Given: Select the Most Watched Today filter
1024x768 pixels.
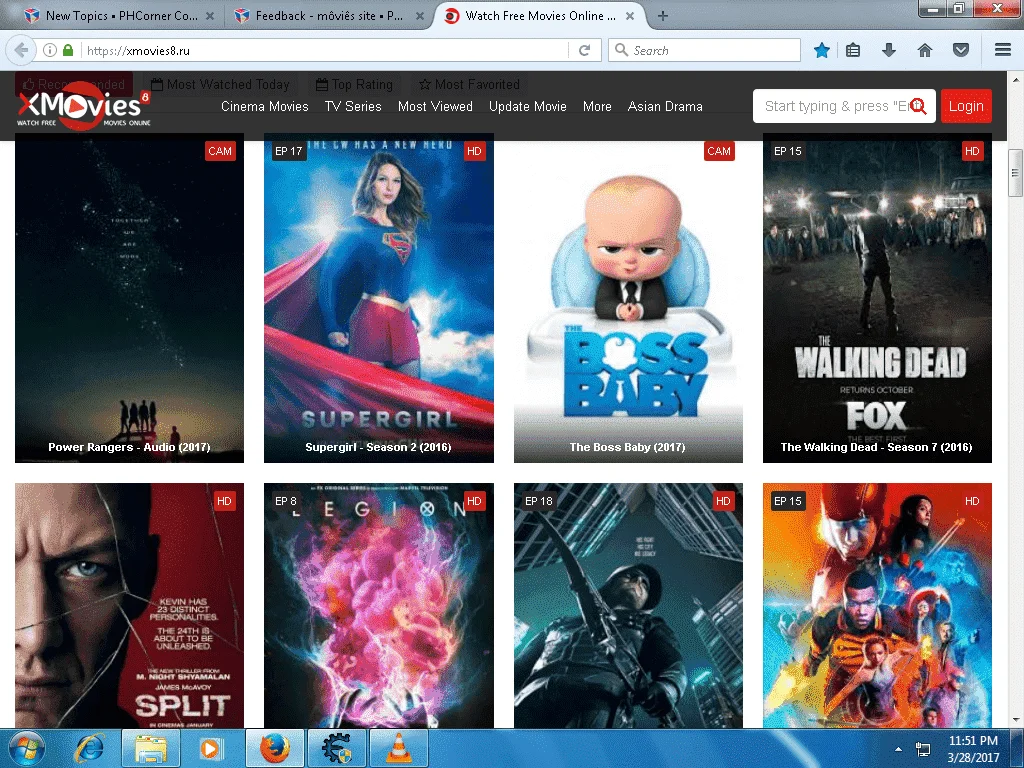Looking at the screenshot, I should click(x=220, y=84).
